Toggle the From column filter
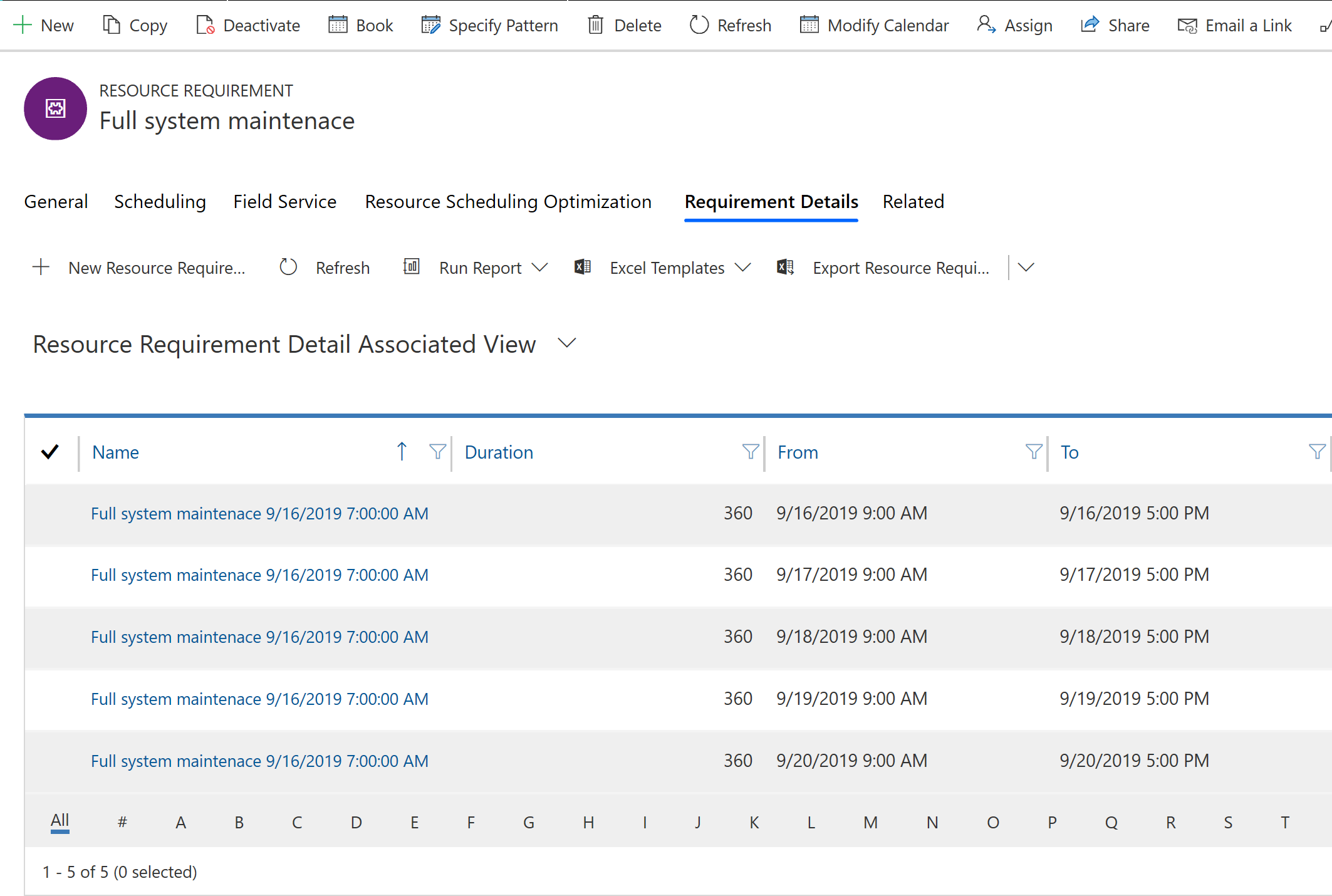 [x=1029, y=453]
